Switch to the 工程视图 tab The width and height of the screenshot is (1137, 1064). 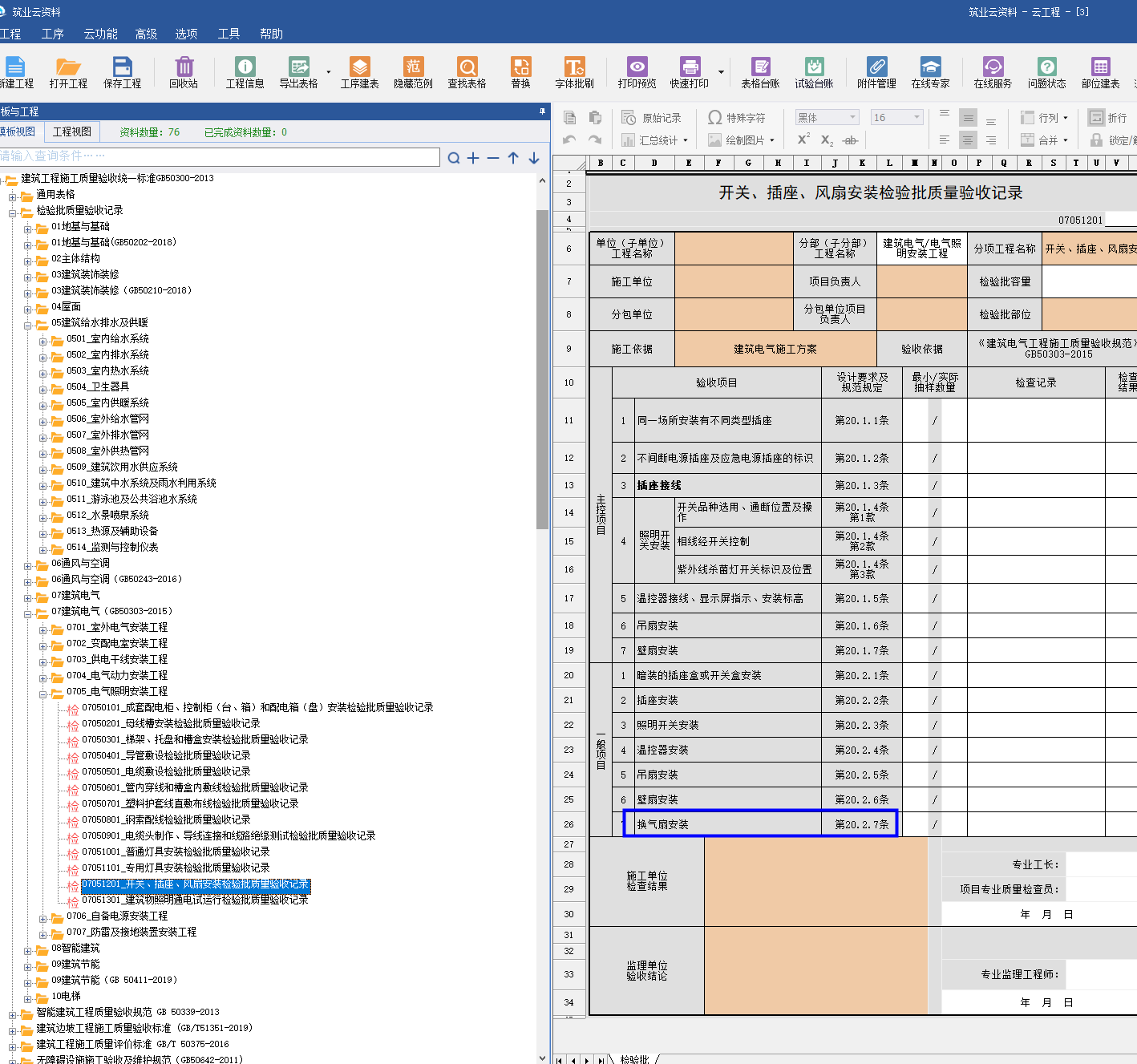pyautogui.click(x=72, y=131)
